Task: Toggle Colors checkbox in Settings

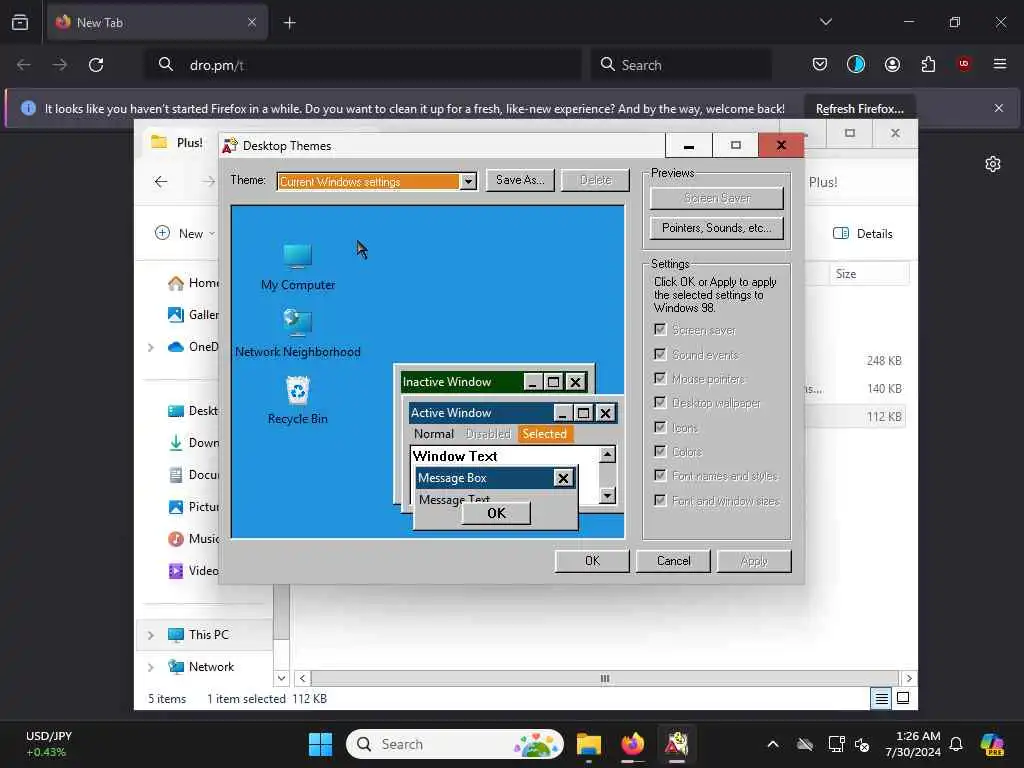Action: point(660,451)
